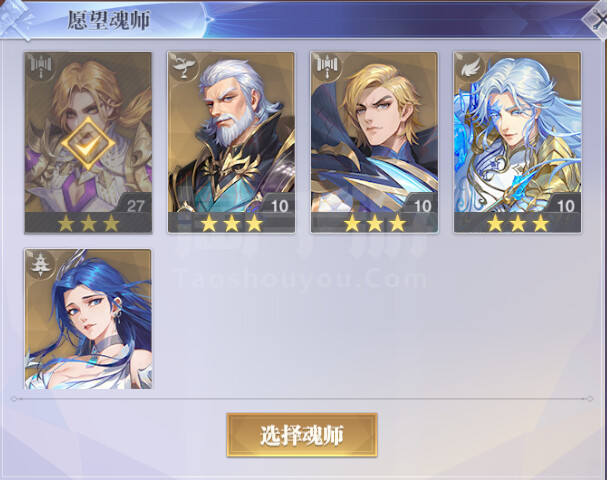This screenshot has height=480, width=607.
Task: Click the three-star rating on the first card
Action: [89, 223]
